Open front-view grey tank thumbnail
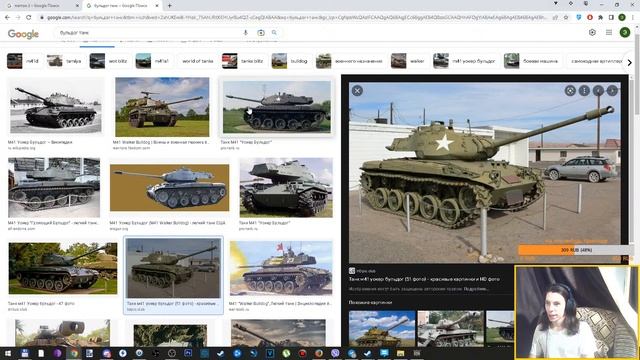Image resolution: width=640 pixels, height=360 pixels. pyautogui.click(x=286, y=188)
